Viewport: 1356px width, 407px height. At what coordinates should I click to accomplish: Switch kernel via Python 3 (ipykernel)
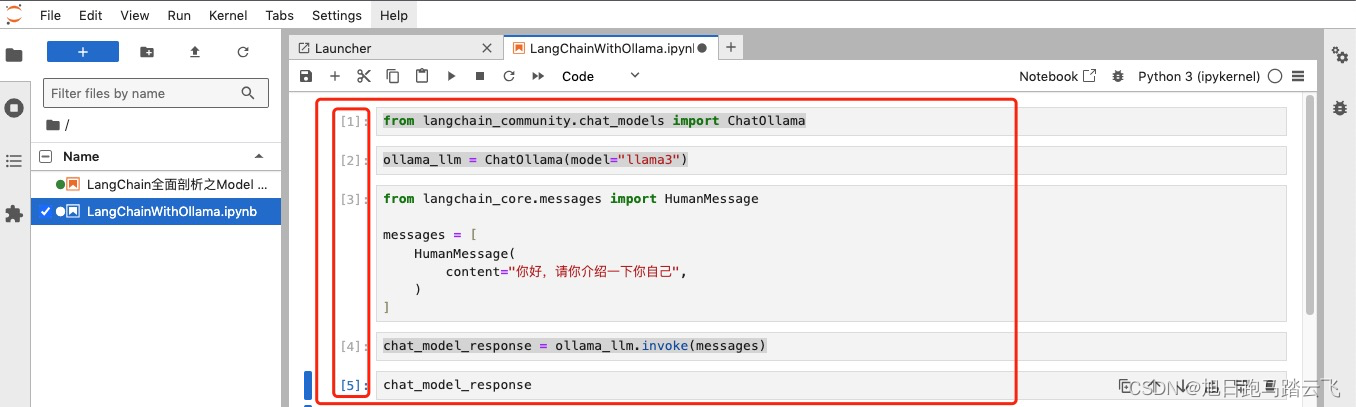click(x=1200, y=76)
